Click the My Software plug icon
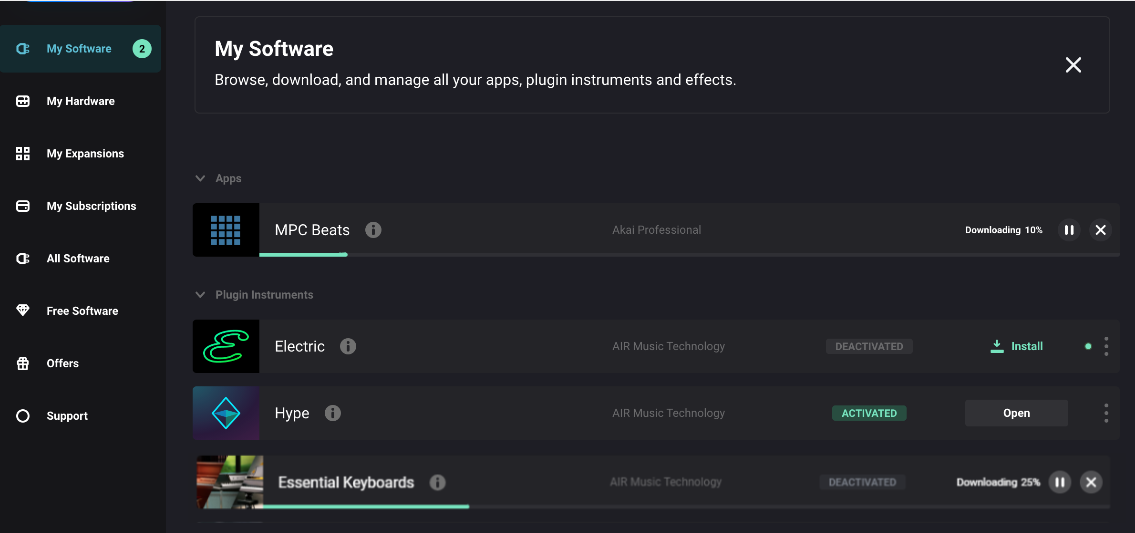The image size is (1135, 533). point(22,49)
